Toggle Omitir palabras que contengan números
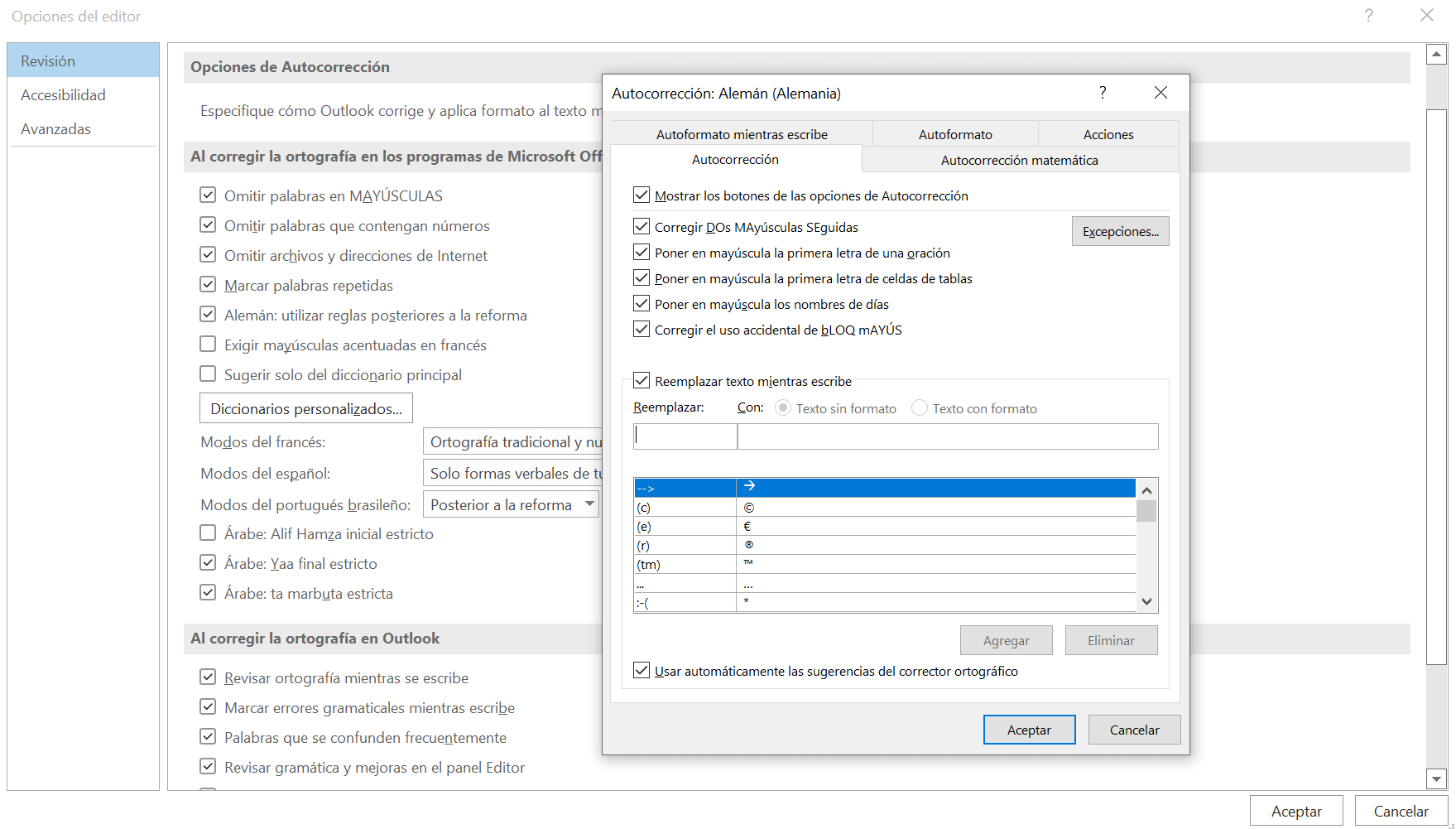This screenshot has width=1456, height=829. tap(208, 225)
